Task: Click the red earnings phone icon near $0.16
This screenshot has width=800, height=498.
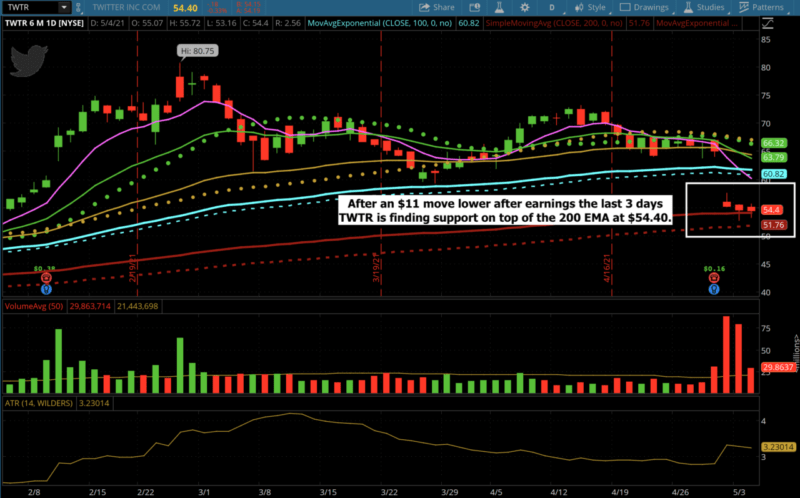Action: coord(714,278)
